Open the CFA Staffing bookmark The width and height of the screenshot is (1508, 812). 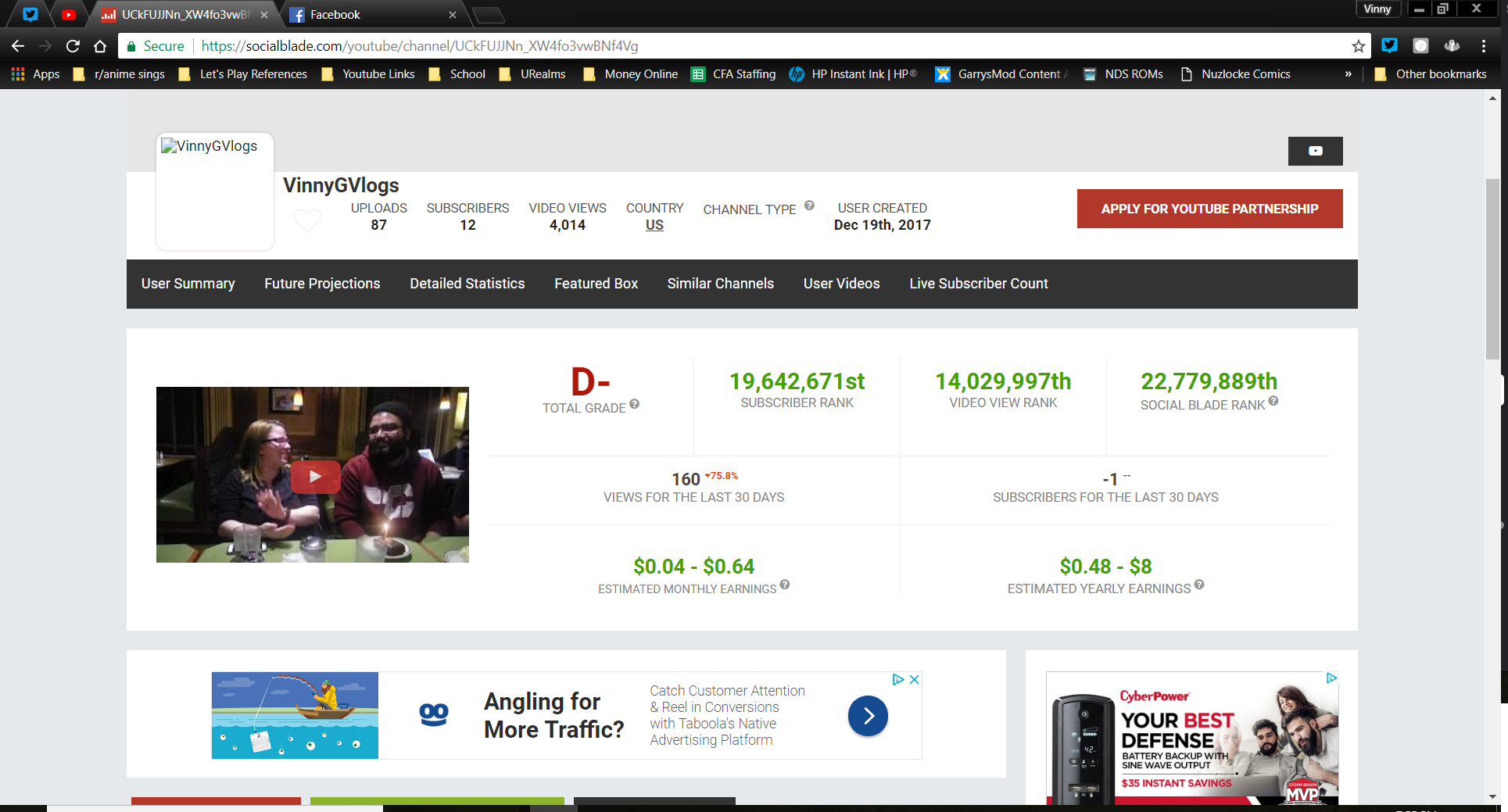[x=733, y=74]
